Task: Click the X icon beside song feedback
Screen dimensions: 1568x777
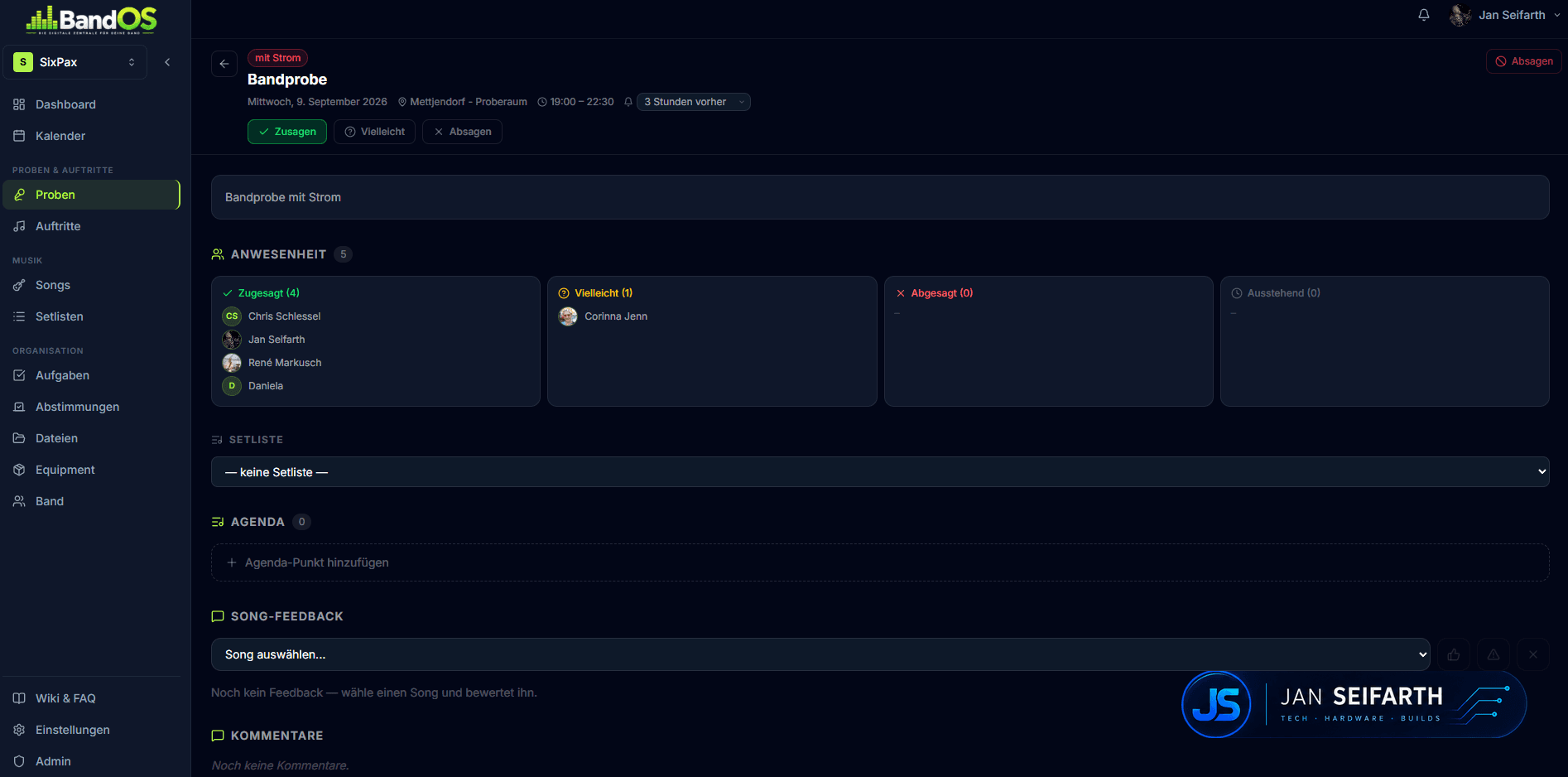Action: click(1533, 654)
